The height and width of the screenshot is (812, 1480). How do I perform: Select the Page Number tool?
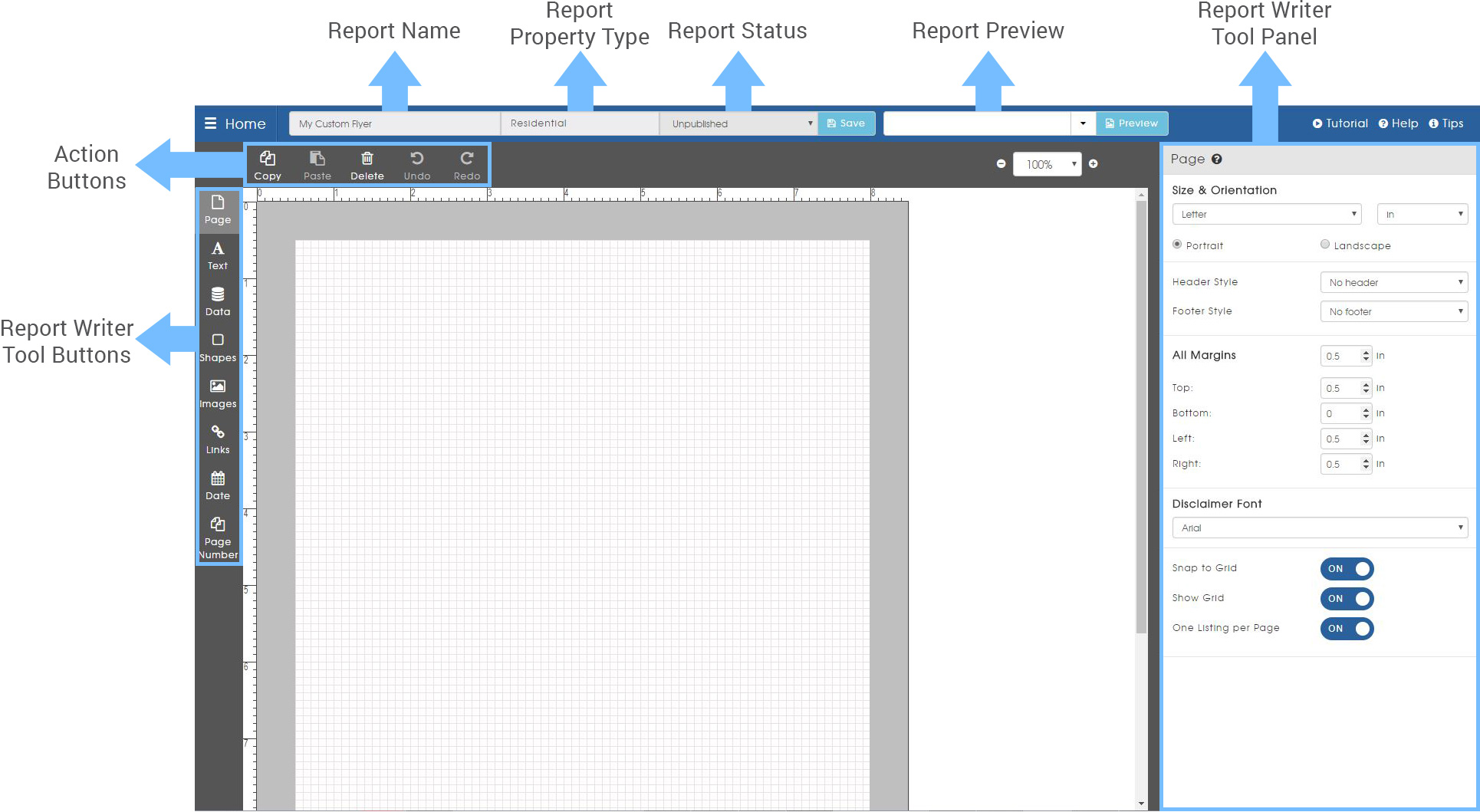coord(218,534)
